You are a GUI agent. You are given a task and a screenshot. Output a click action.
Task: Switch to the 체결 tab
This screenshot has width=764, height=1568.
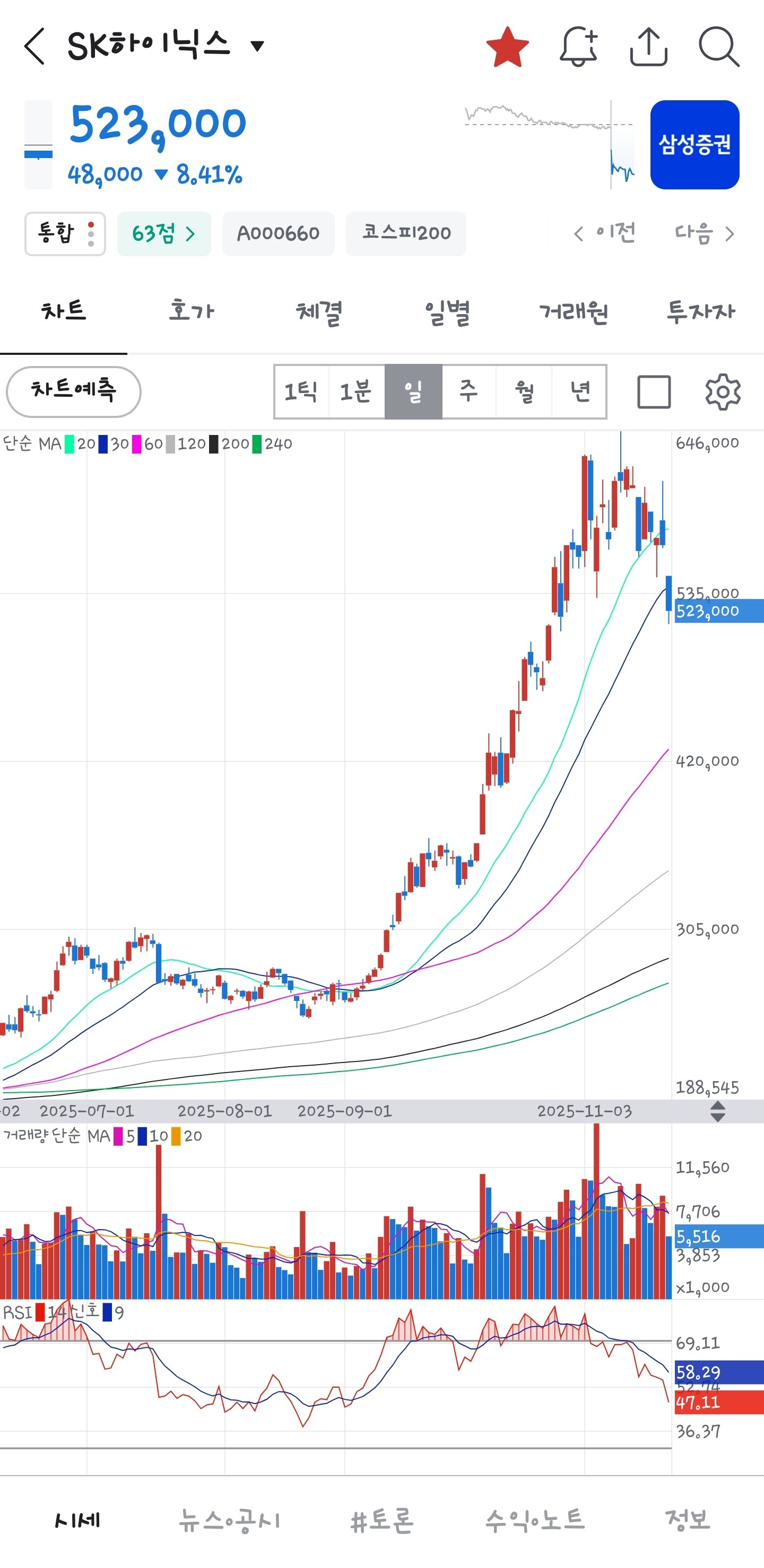pyautogui.click(x=318, y=312)
